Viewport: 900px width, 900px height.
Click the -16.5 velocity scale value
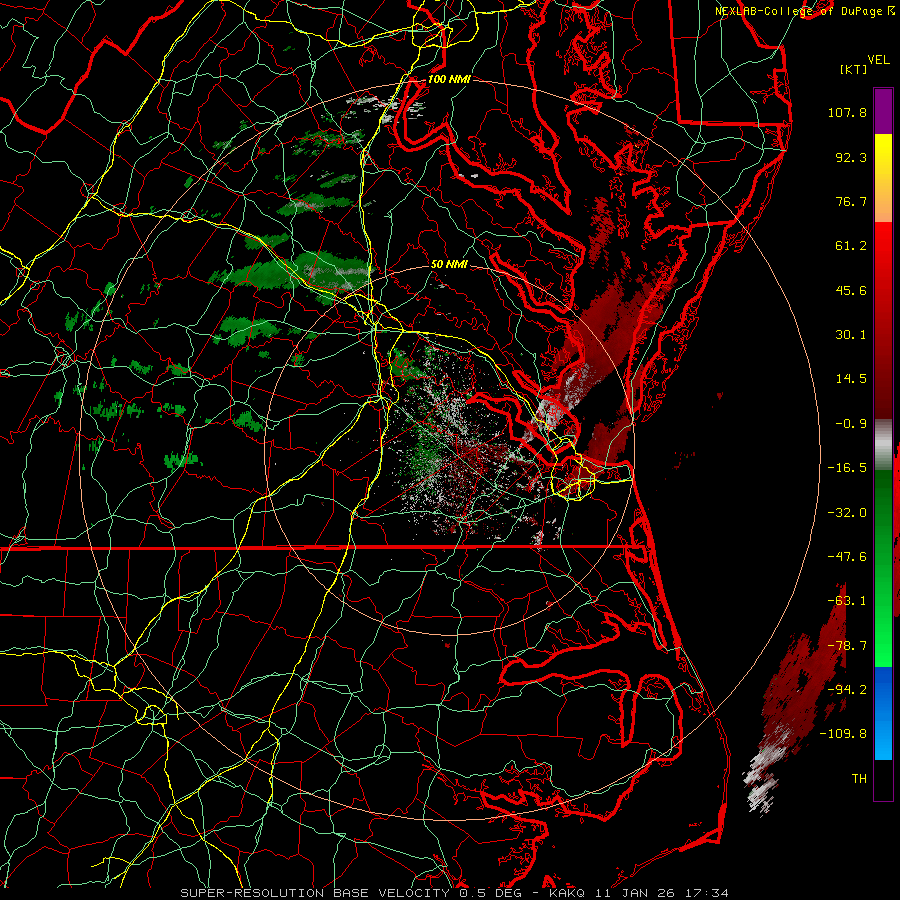click(x=847, y=468)
